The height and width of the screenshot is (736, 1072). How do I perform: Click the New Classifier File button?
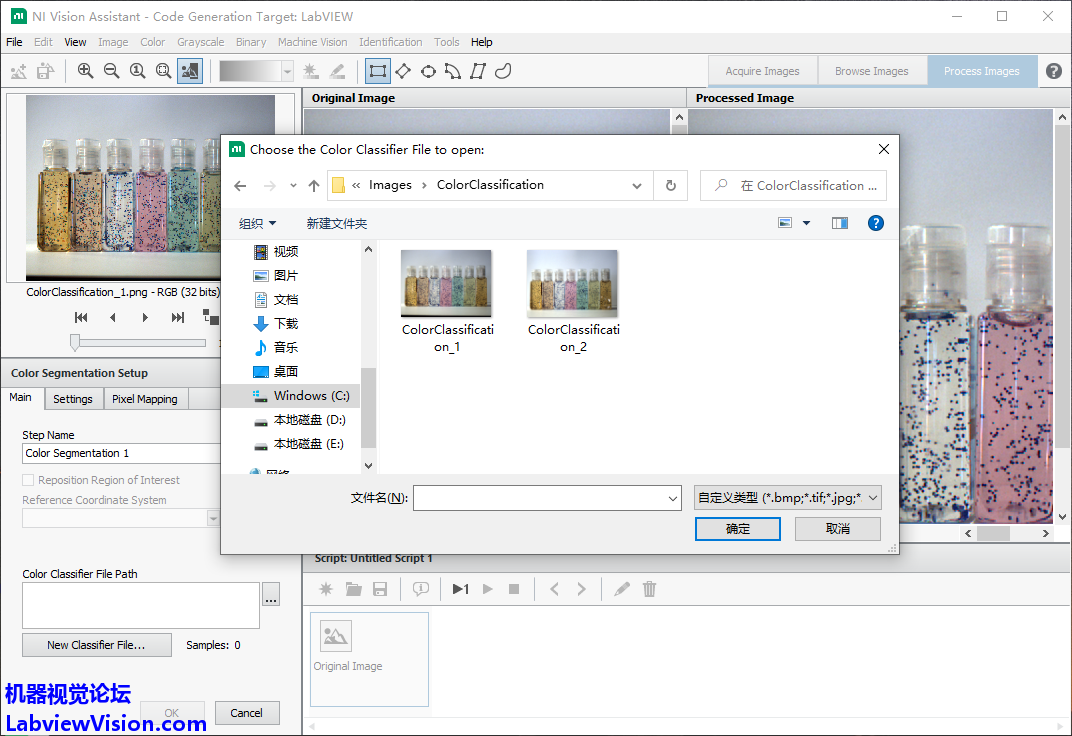[96, 645]
